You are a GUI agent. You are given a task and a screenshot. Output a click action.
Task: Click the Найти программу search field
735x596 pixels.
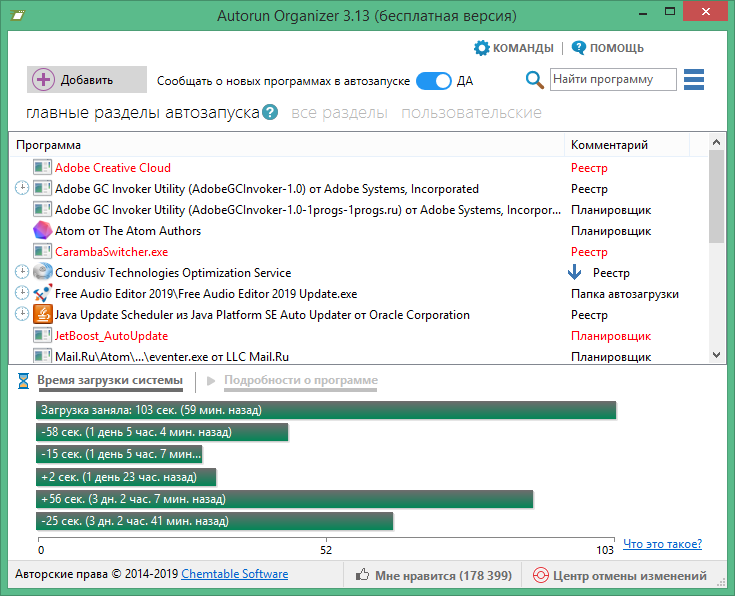pos(613,79)
